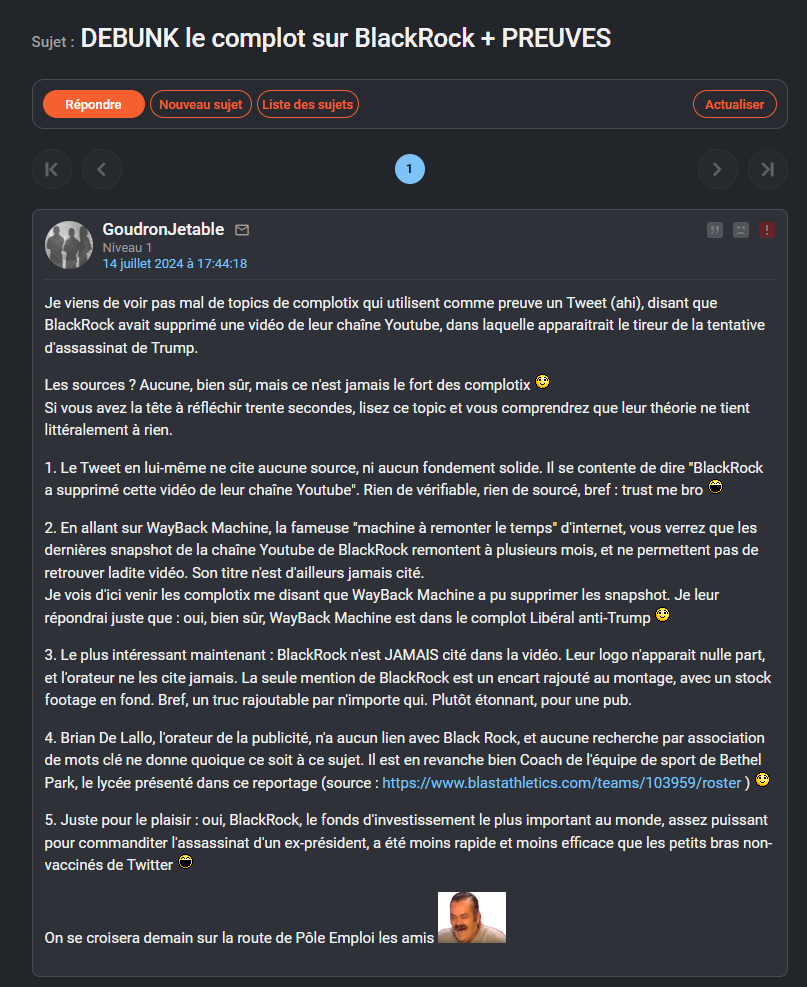This screenshot has width=807, height=987.
Task: Click smiley after 'trust me bro'
Action: point(716,487)
